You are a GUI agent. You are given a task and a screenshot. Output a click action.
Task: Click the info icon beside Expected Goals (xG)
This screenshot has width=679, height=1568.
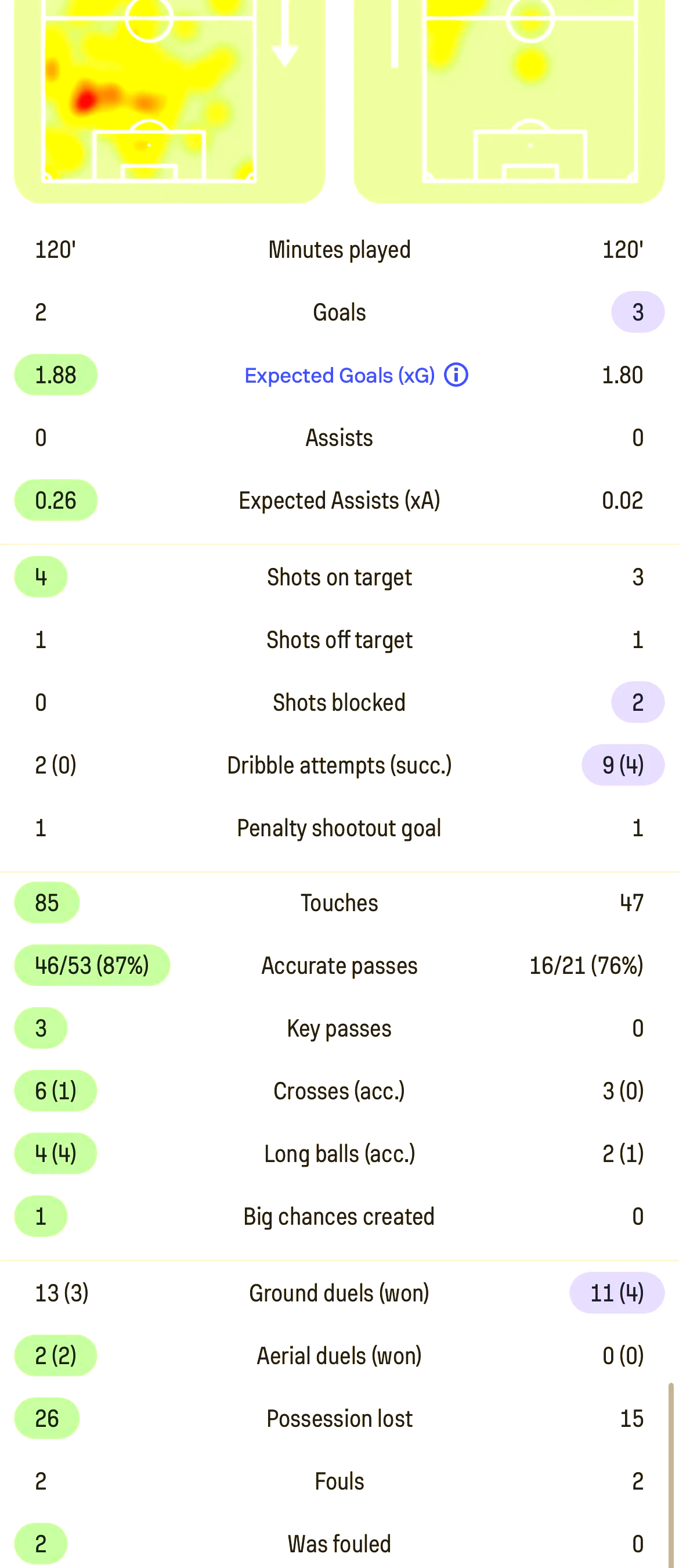click(456, 375)
